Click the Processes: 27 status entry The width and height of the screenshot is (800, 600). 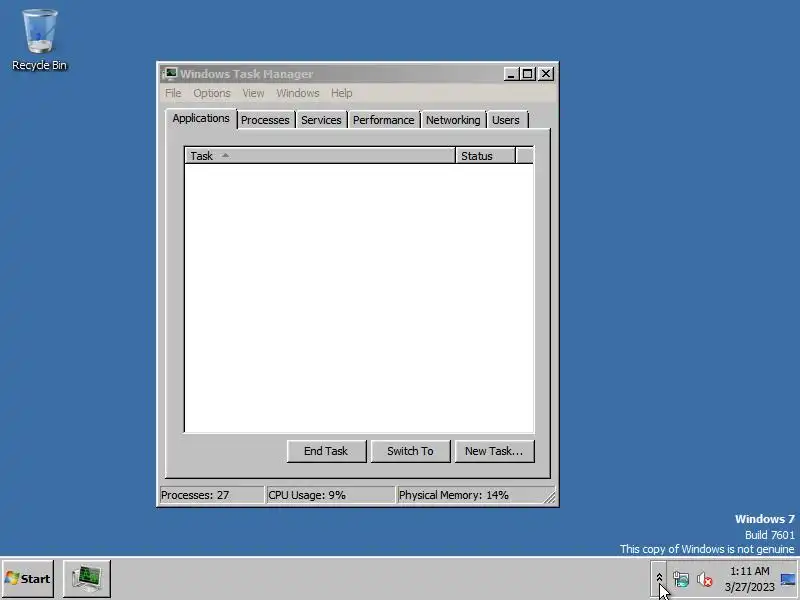(x=212, y=495)
